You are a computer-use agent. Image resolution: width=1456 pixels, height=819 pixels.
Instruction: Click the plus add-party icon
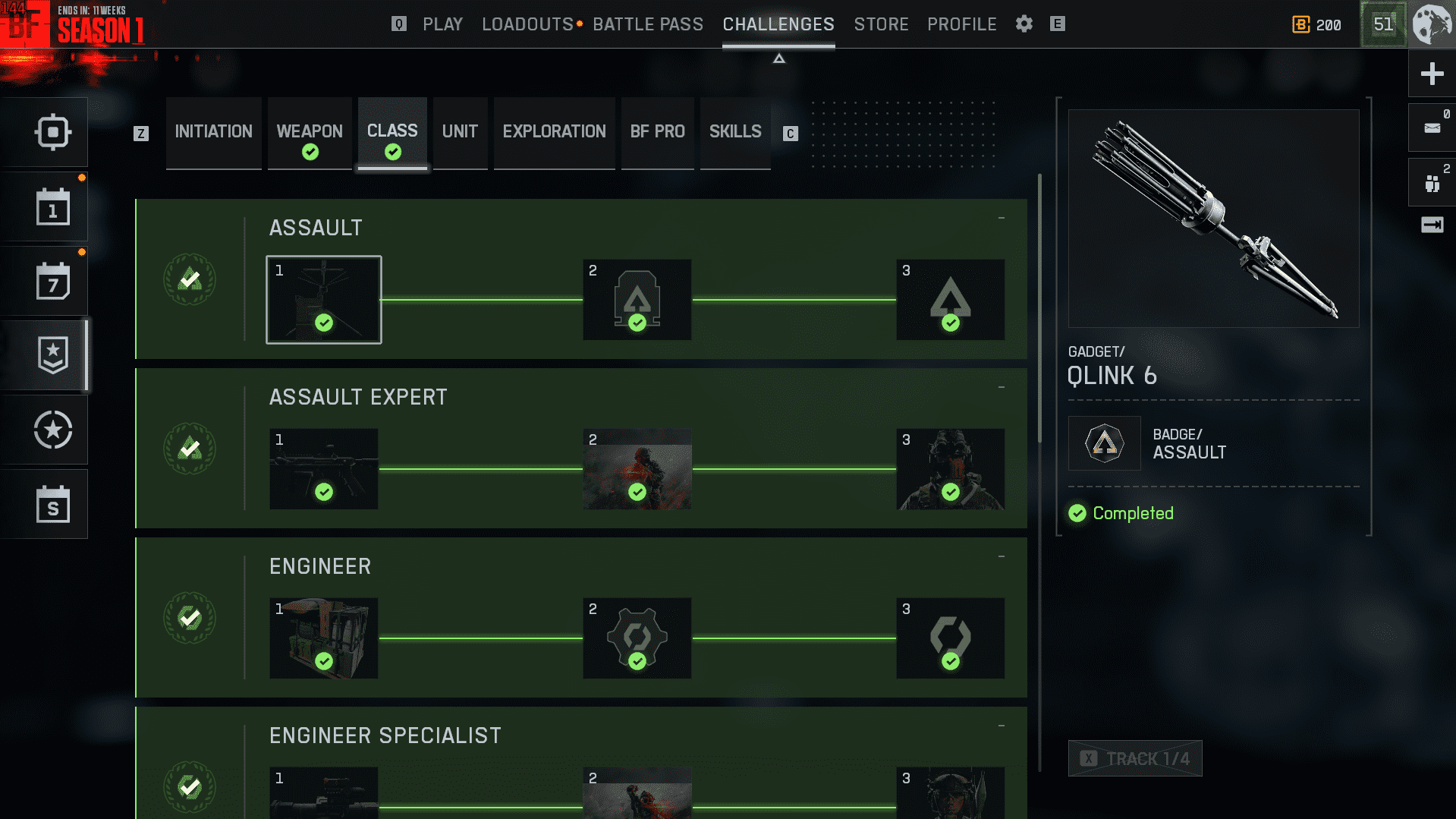click(x=1432, y=74)
